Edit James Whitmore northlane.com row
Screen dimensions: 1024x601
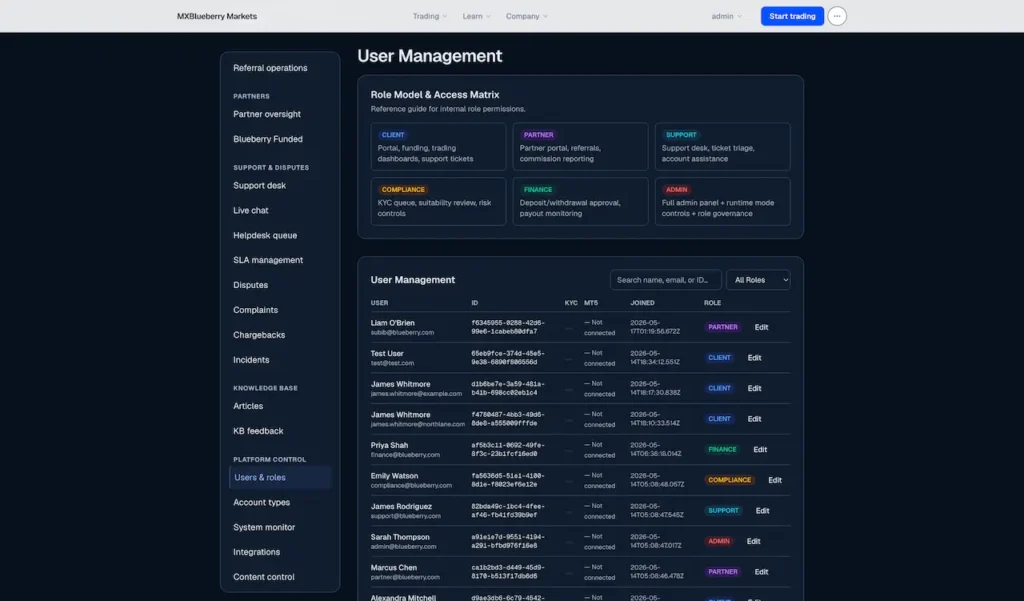754,419
